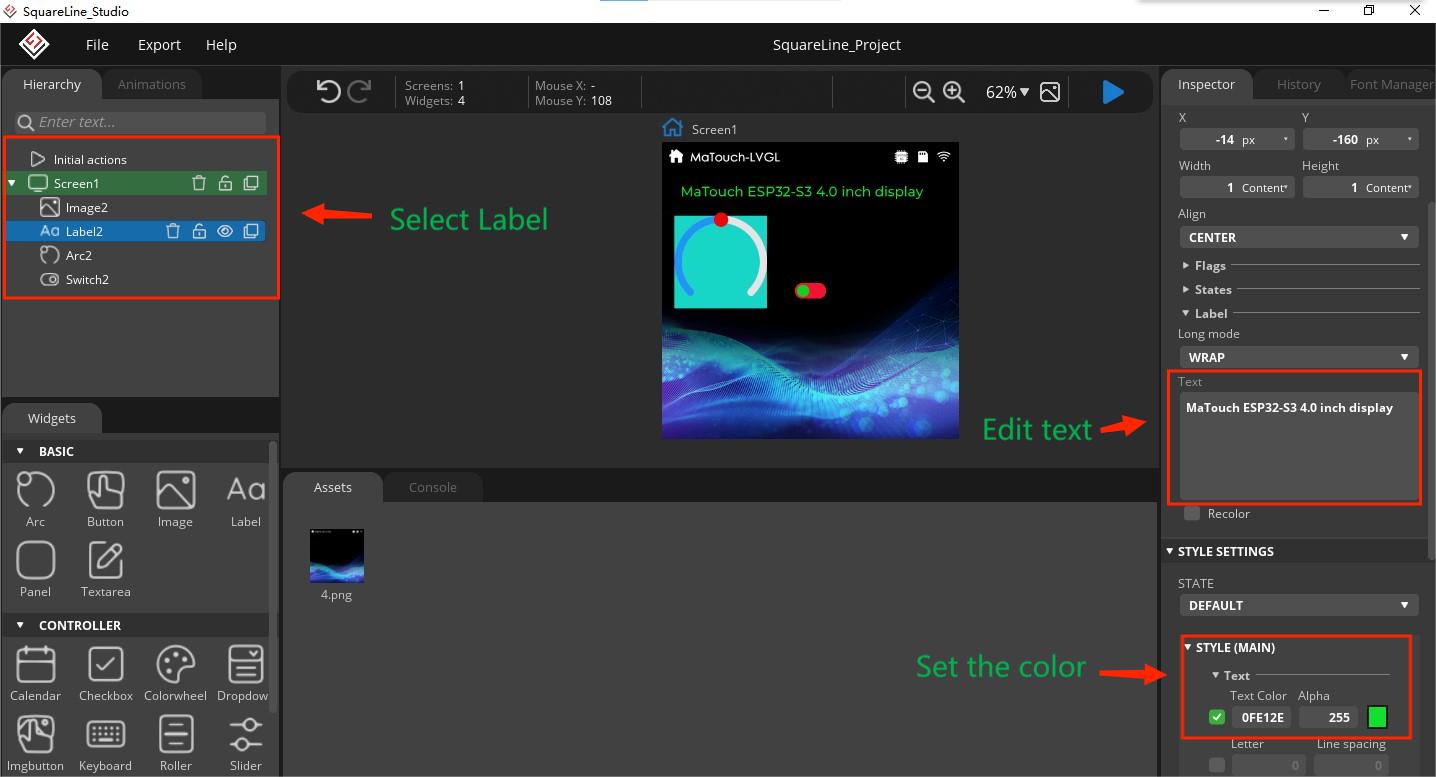
Task: Open the STATE DEFAULT dropdown
Action: tap(1299, 605)
